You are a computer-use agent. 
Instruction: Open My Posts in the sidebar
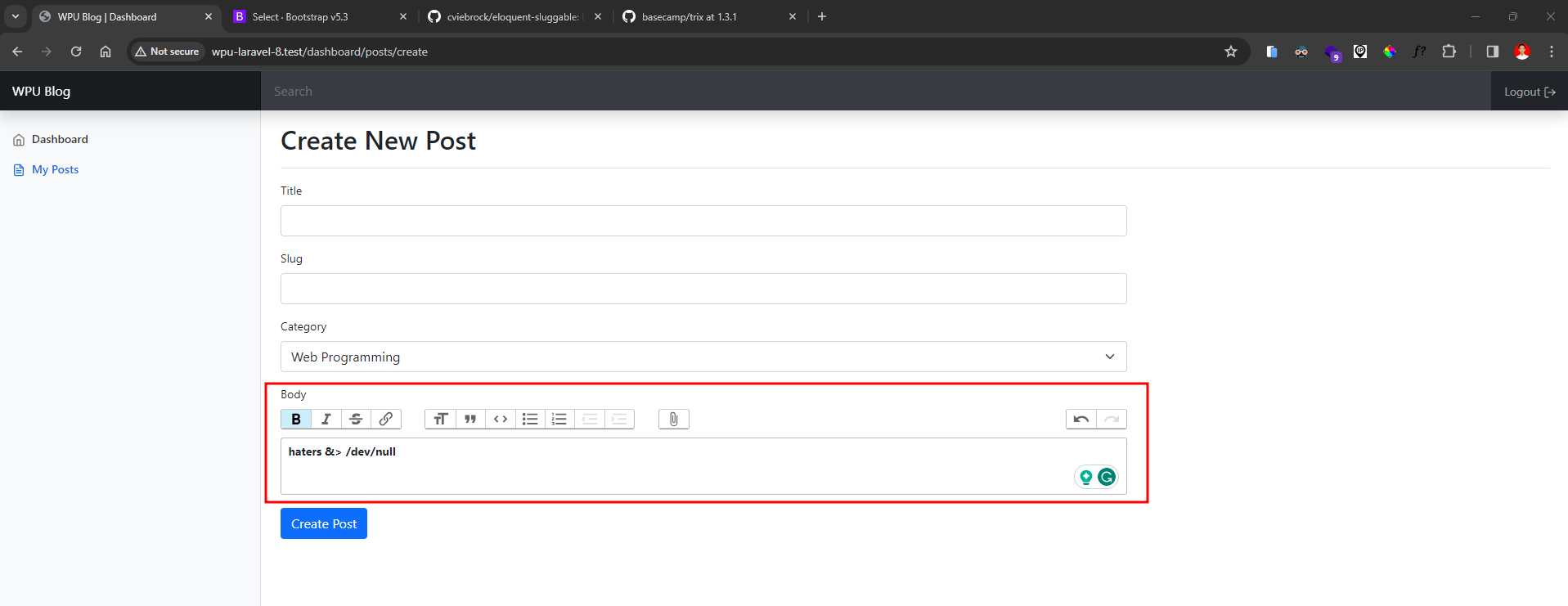pyautogui.click(x=55, y=169)
